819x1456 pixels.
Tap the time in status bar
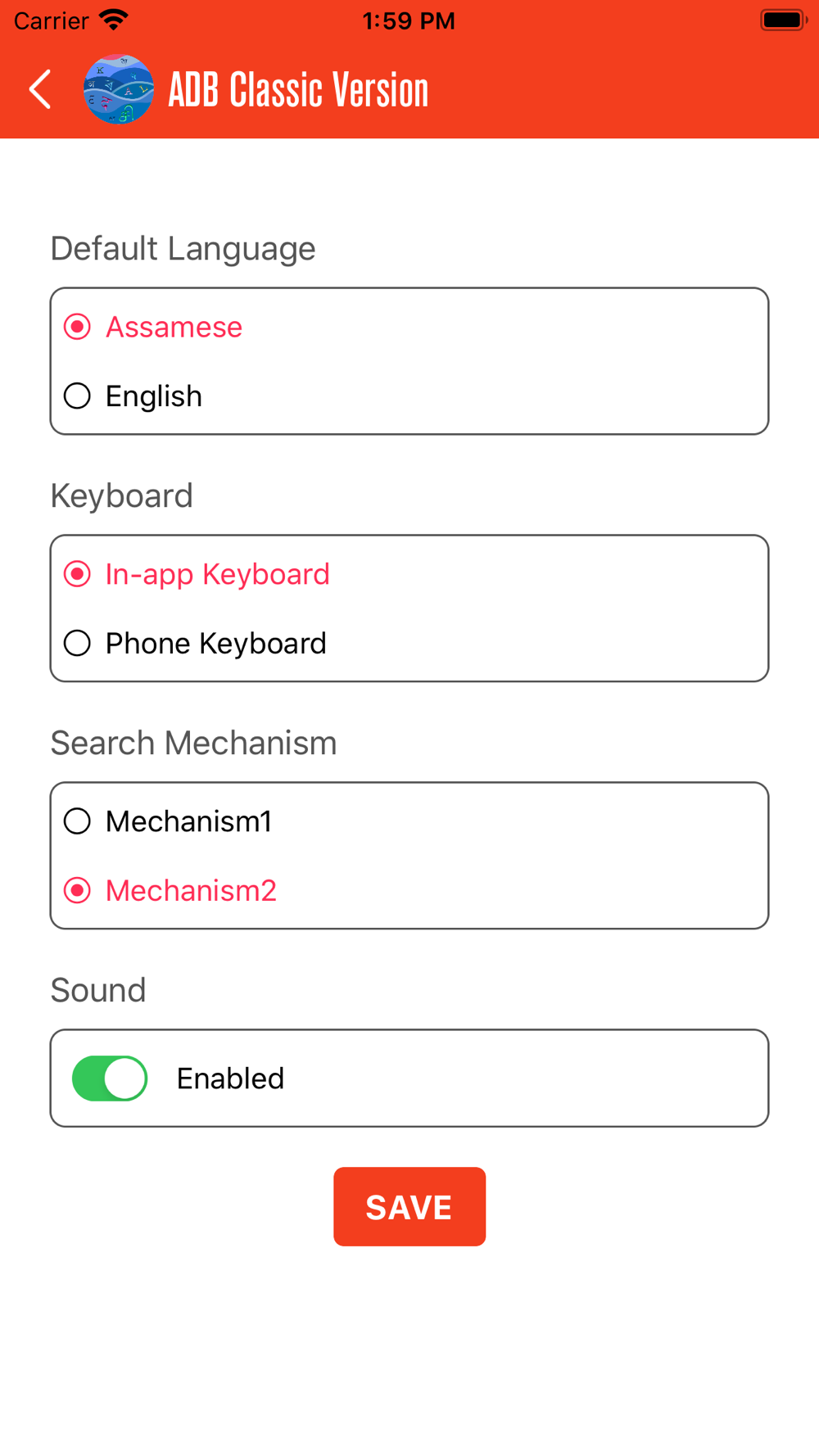(409, 20)
